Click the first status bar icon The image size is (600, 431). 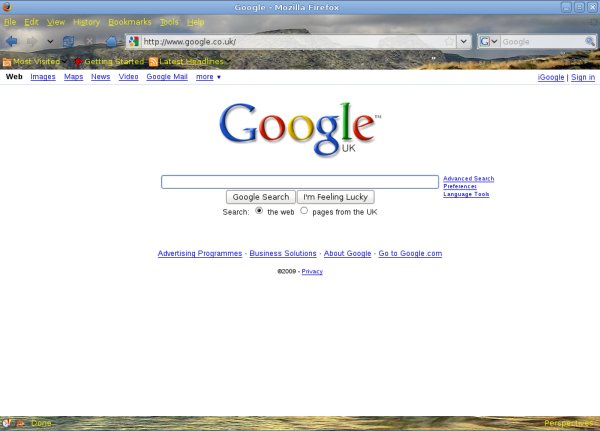(x=6, y=423)
